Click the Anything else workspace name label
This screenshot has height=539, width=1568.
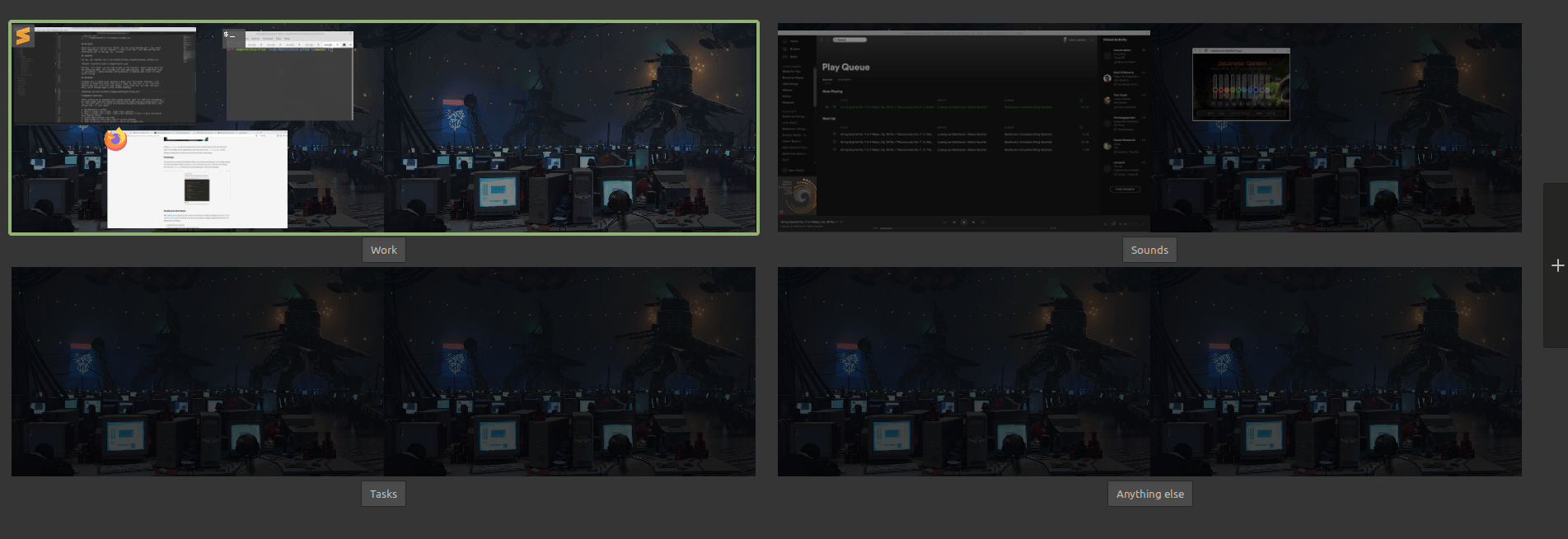click(1150, 494)
